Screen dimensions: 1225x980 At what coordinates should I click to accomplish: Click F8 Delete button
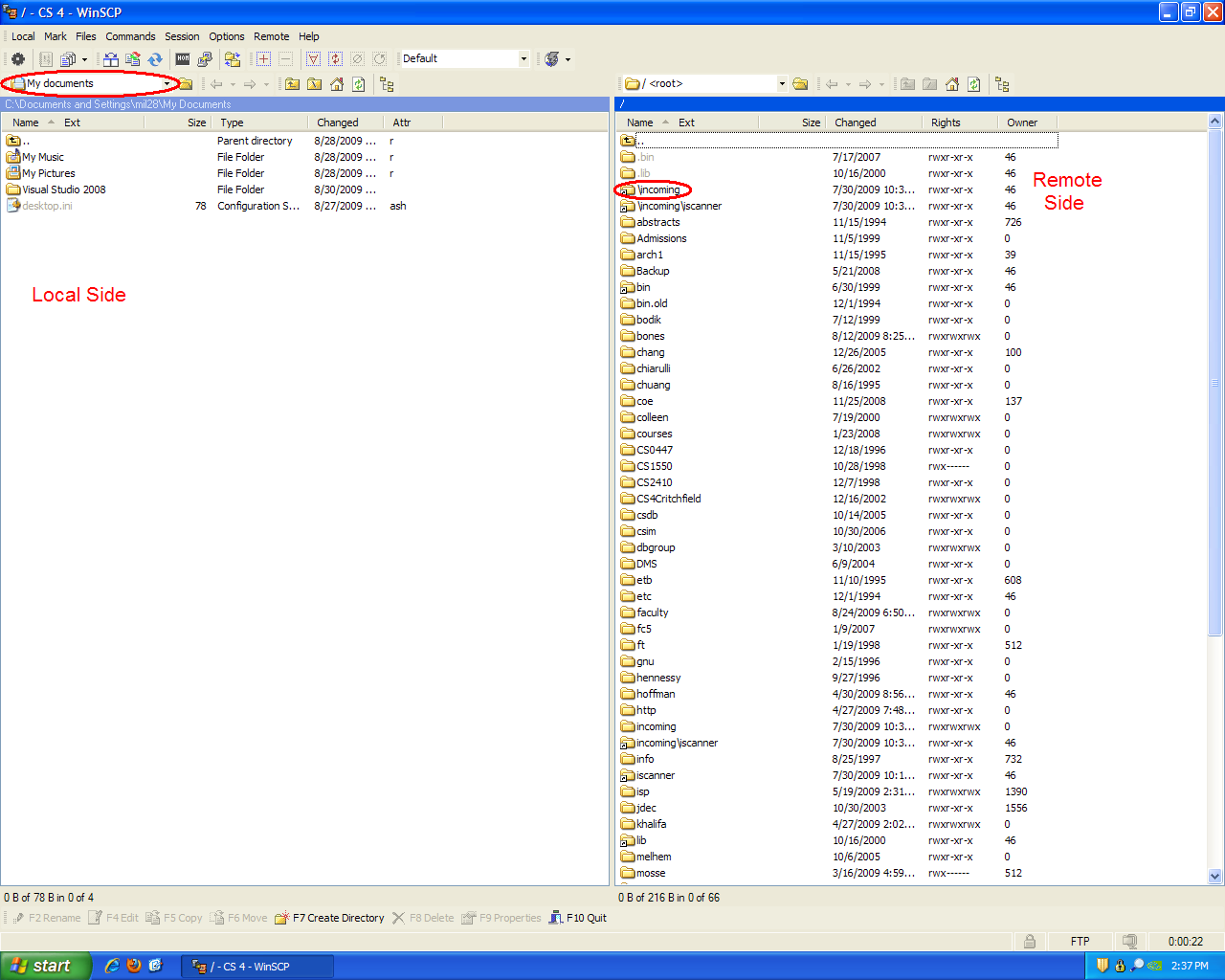[x=423, y=918]
